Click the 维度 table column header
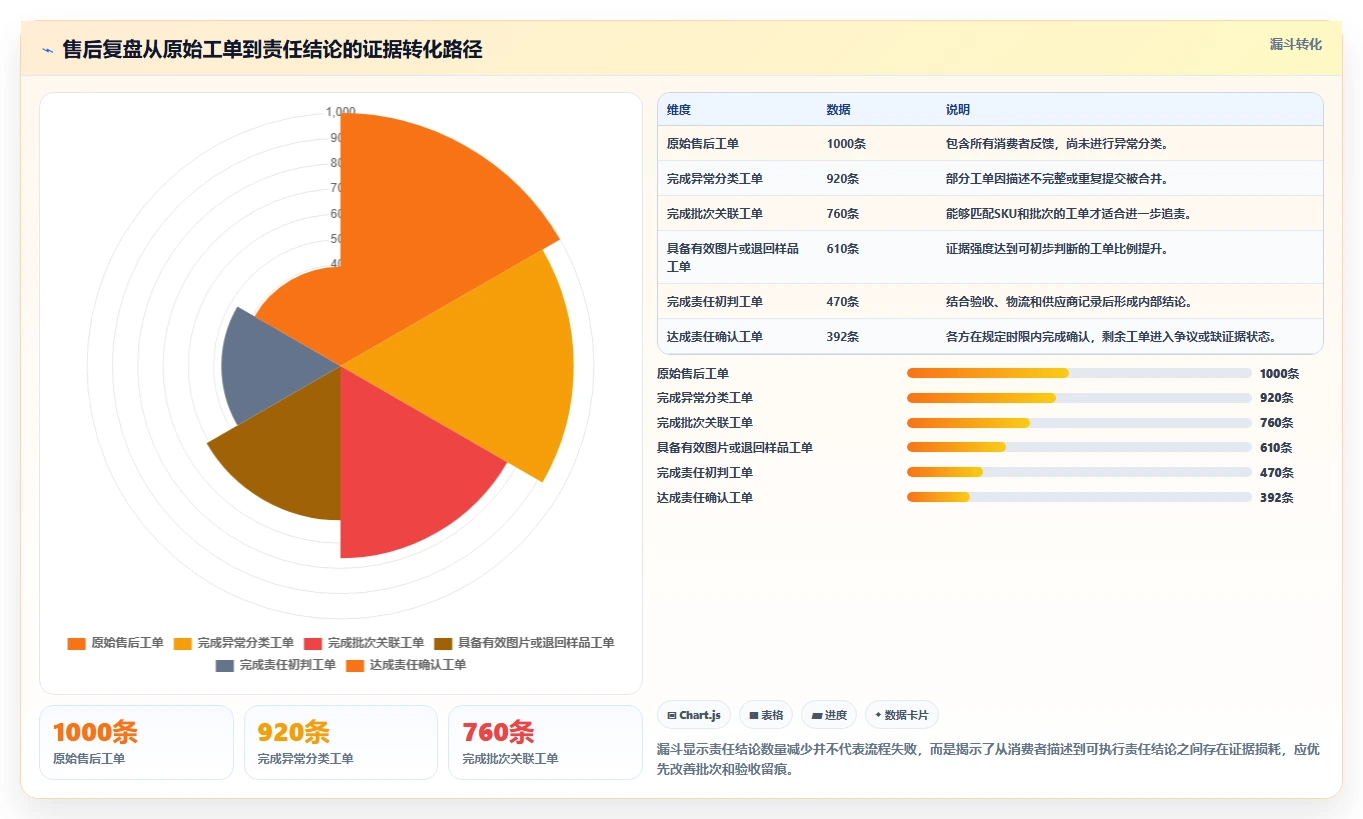 pyautogui.click(x=679, y=110)
